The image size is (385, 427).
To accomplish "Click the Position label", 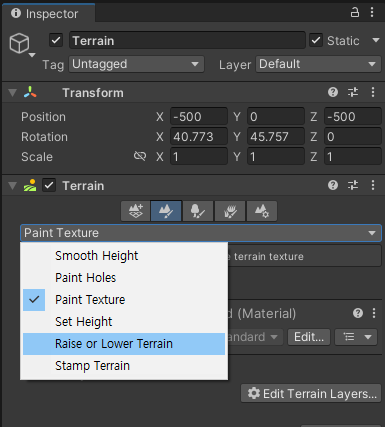I will 43,117.
